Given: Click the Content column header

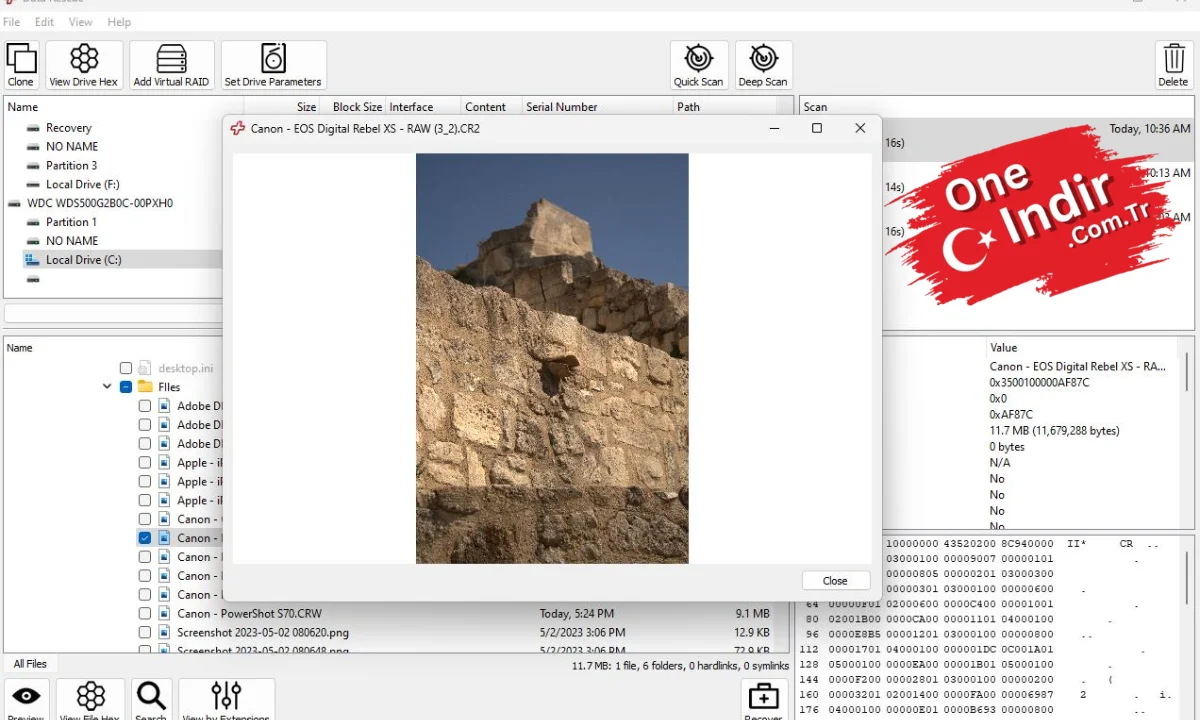Looking at the screenshot, I should click(x=485, y=107).
